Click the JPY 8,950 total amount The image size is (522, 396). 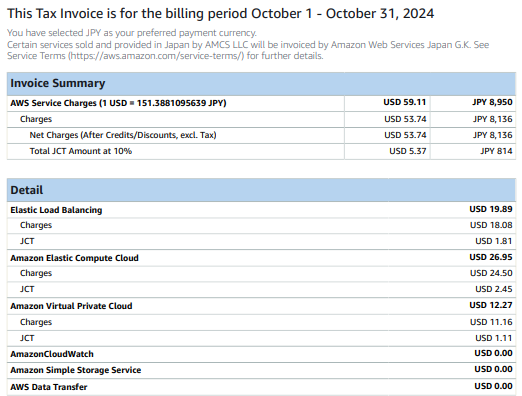492,102
